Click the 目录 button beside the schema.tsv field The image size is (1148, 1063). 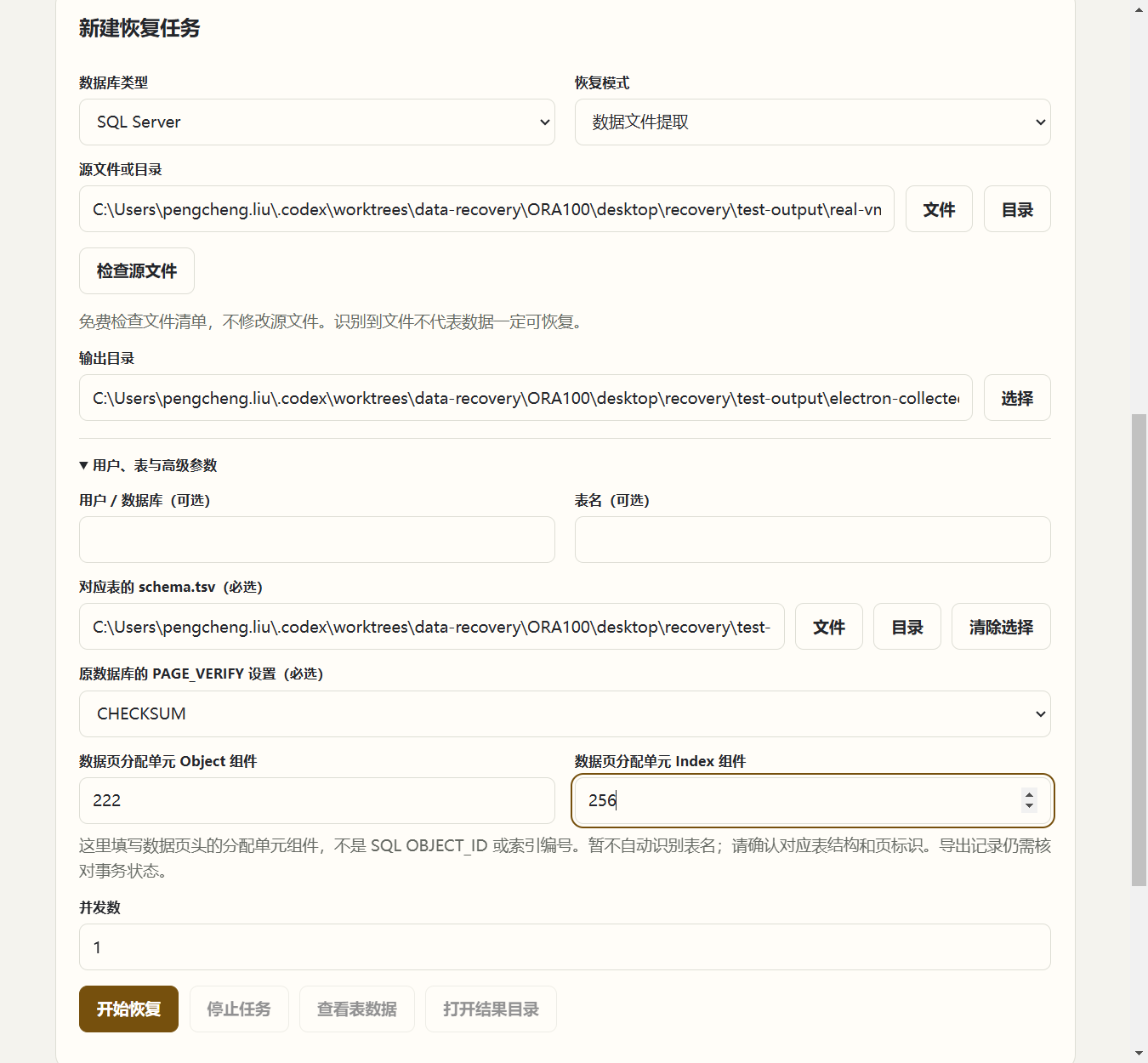(906, 627)
